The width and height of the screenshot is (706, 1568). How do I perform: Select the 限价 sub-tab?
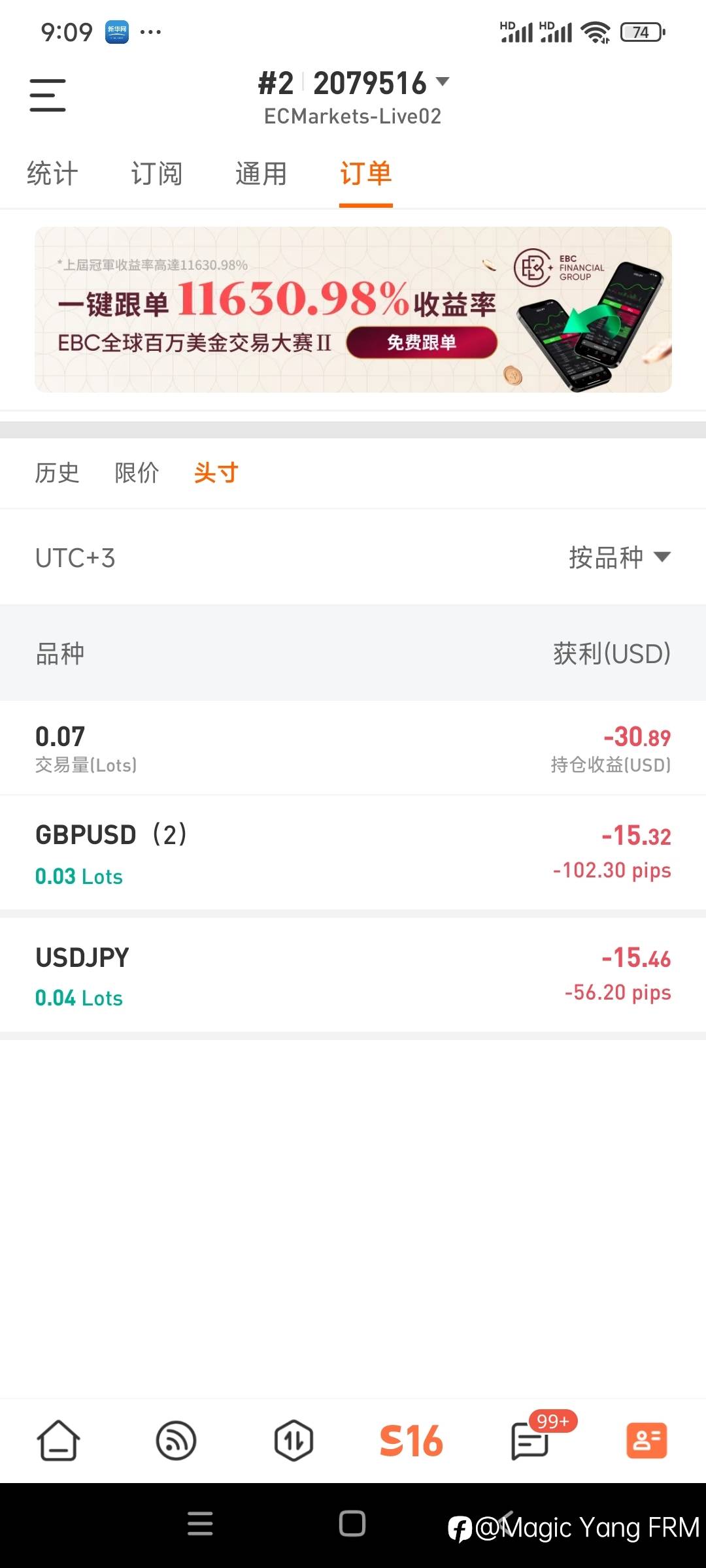137,472
